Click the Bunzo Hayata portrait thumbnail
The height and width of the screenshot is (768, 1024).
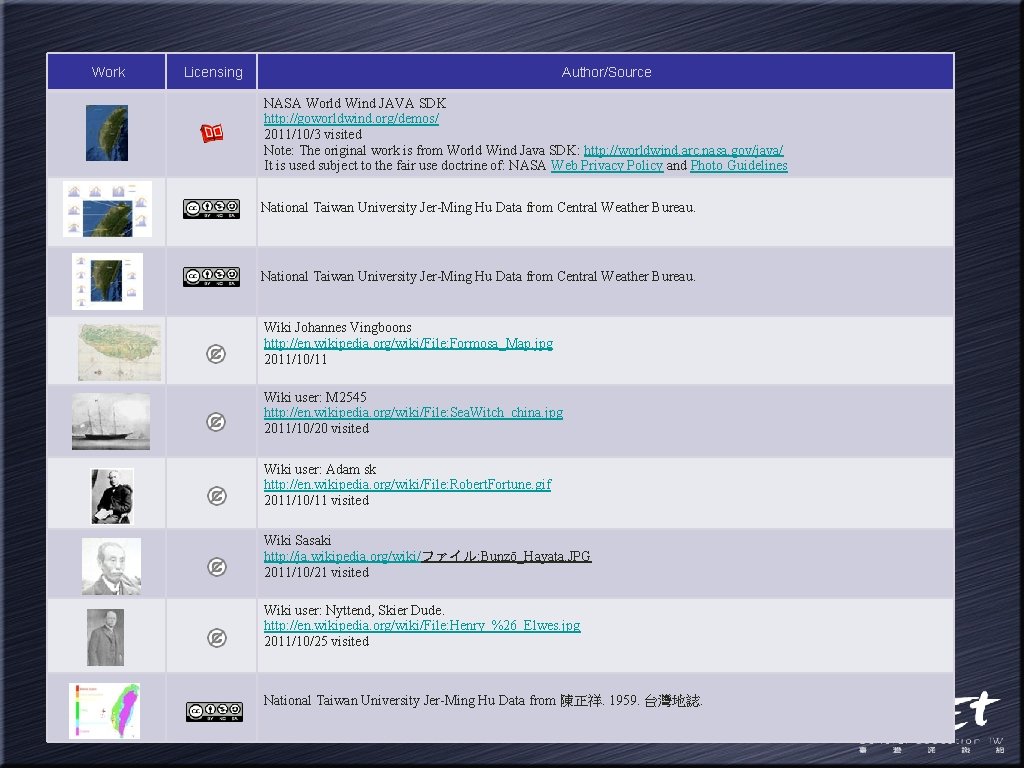tap(112, 566)
